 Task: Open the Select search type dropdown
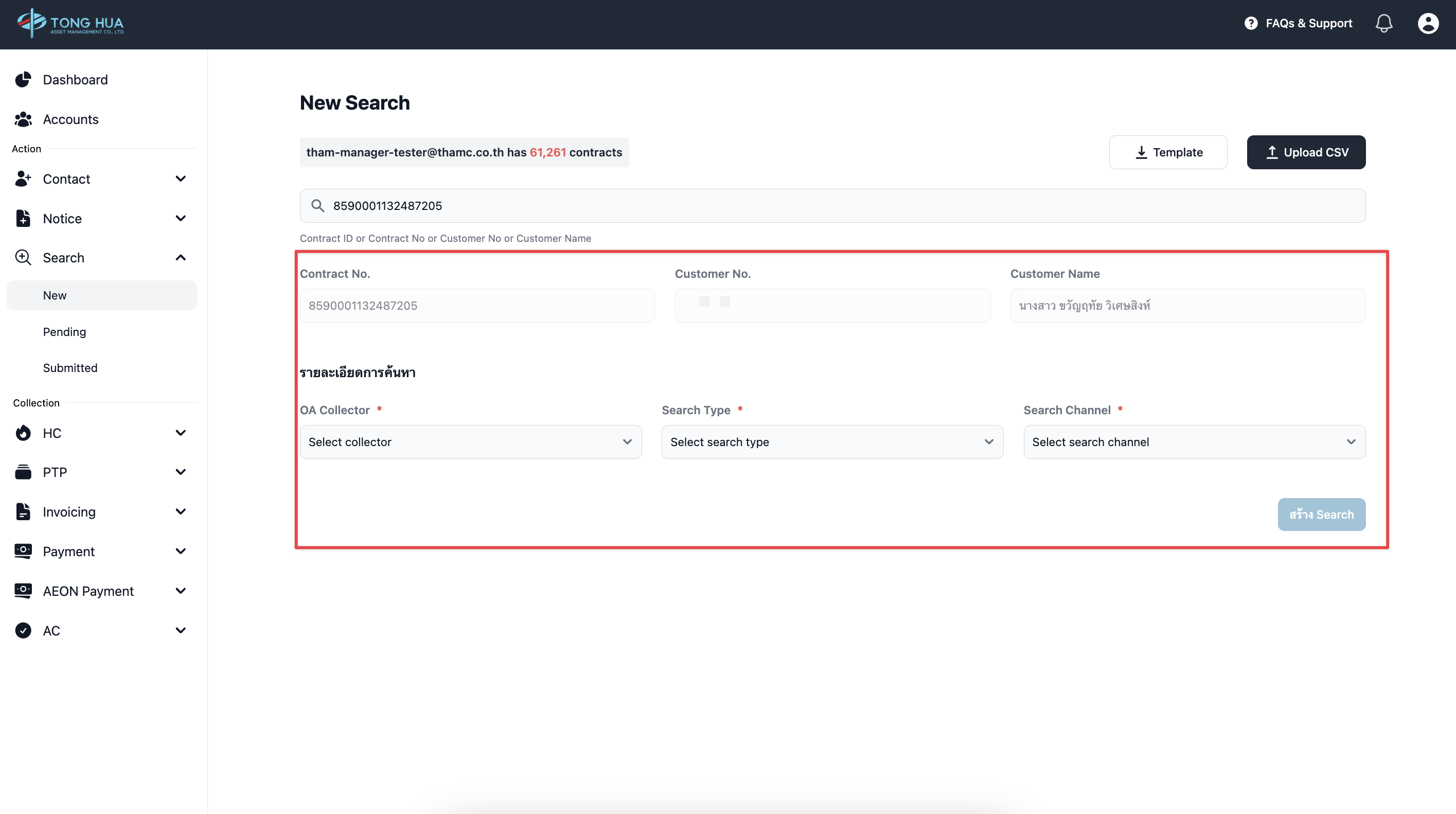pyautogui.click(x=832, y=442)
